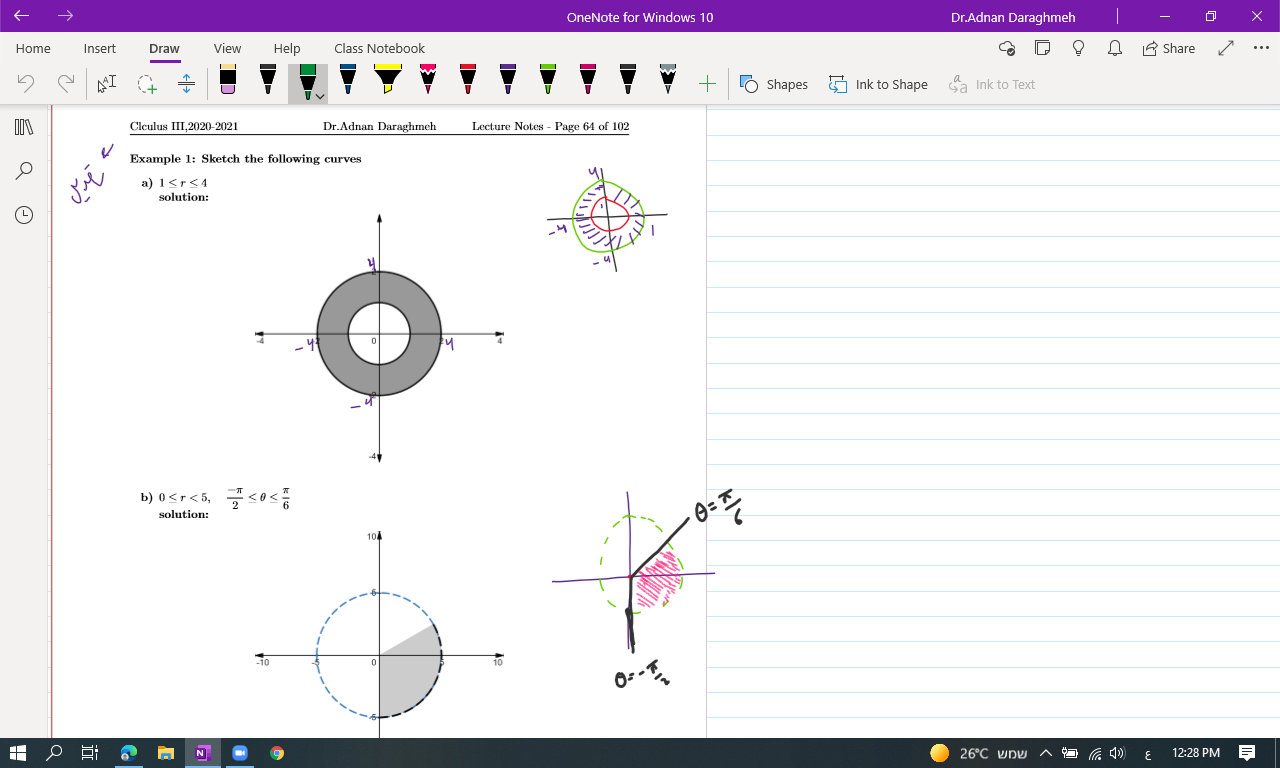The image size is (1280, 768).
Task: Open the notifications bell
Action: pos(1115,48)
